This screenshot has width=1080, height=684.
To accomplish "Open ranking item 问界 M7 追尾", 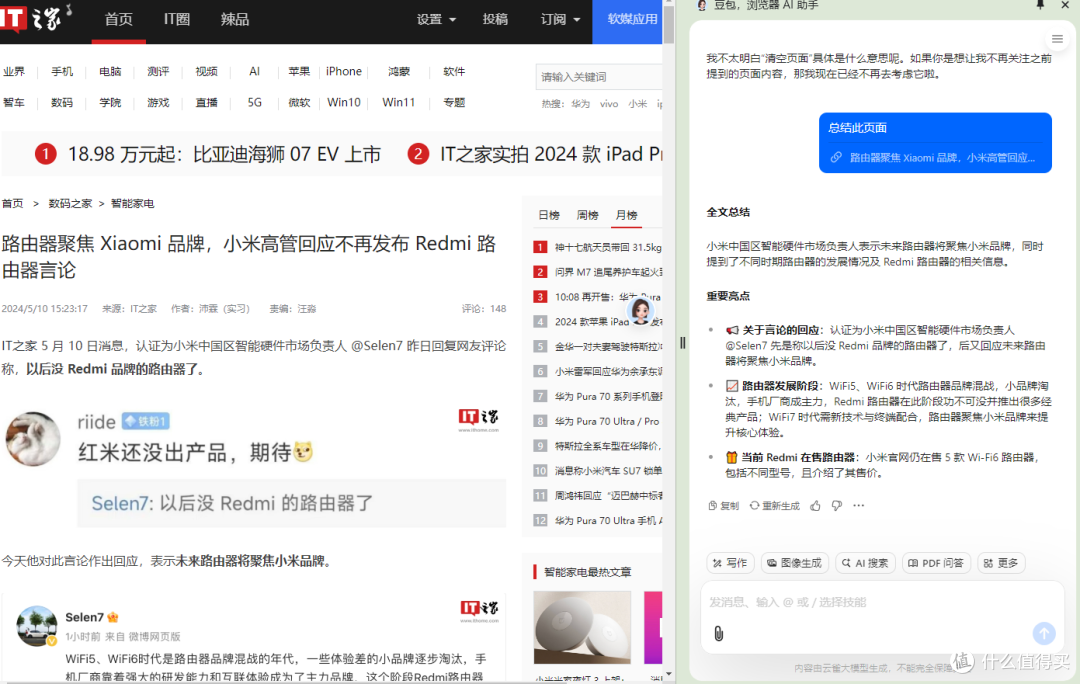I will coord(608,272).
